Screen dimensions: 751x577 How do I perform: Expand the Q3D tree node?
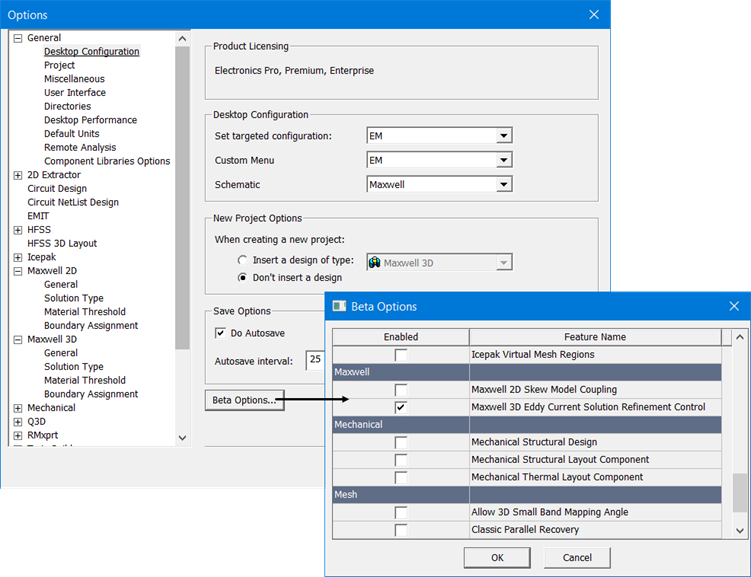click(18, 422)
